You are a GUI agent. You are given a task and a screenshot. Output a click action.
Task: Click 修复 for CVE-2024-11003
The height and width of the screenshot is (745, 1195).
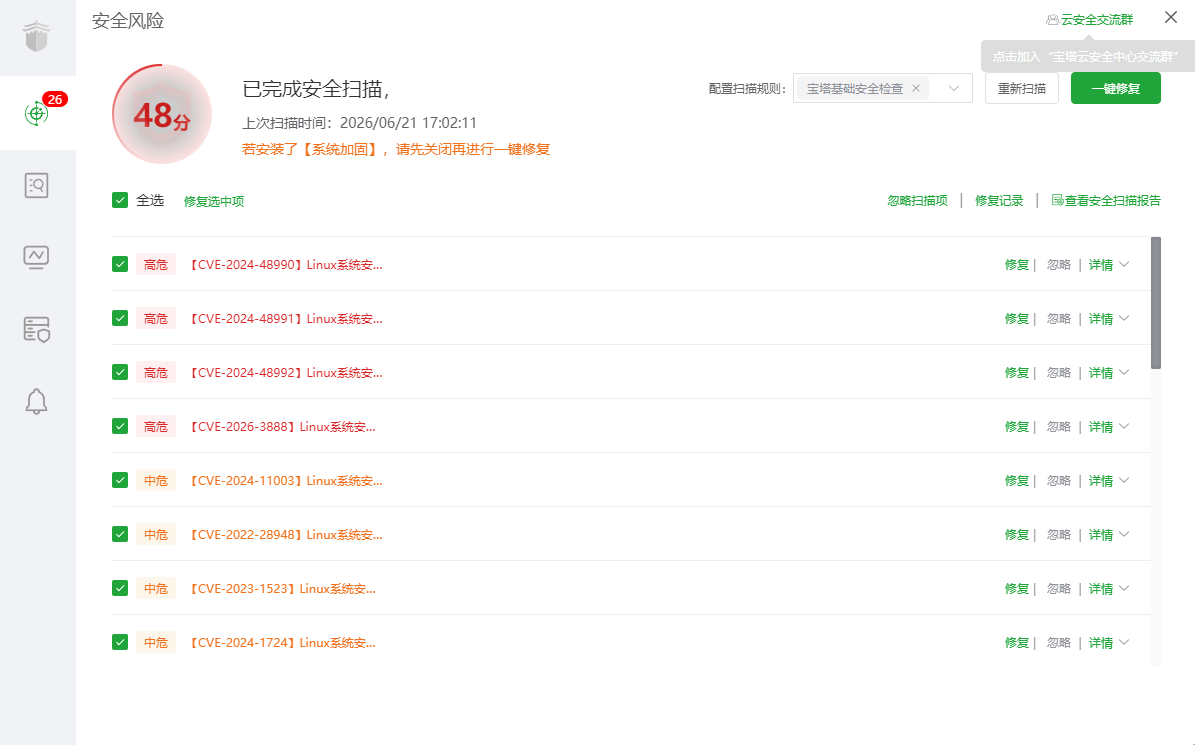pos(1017,481)
